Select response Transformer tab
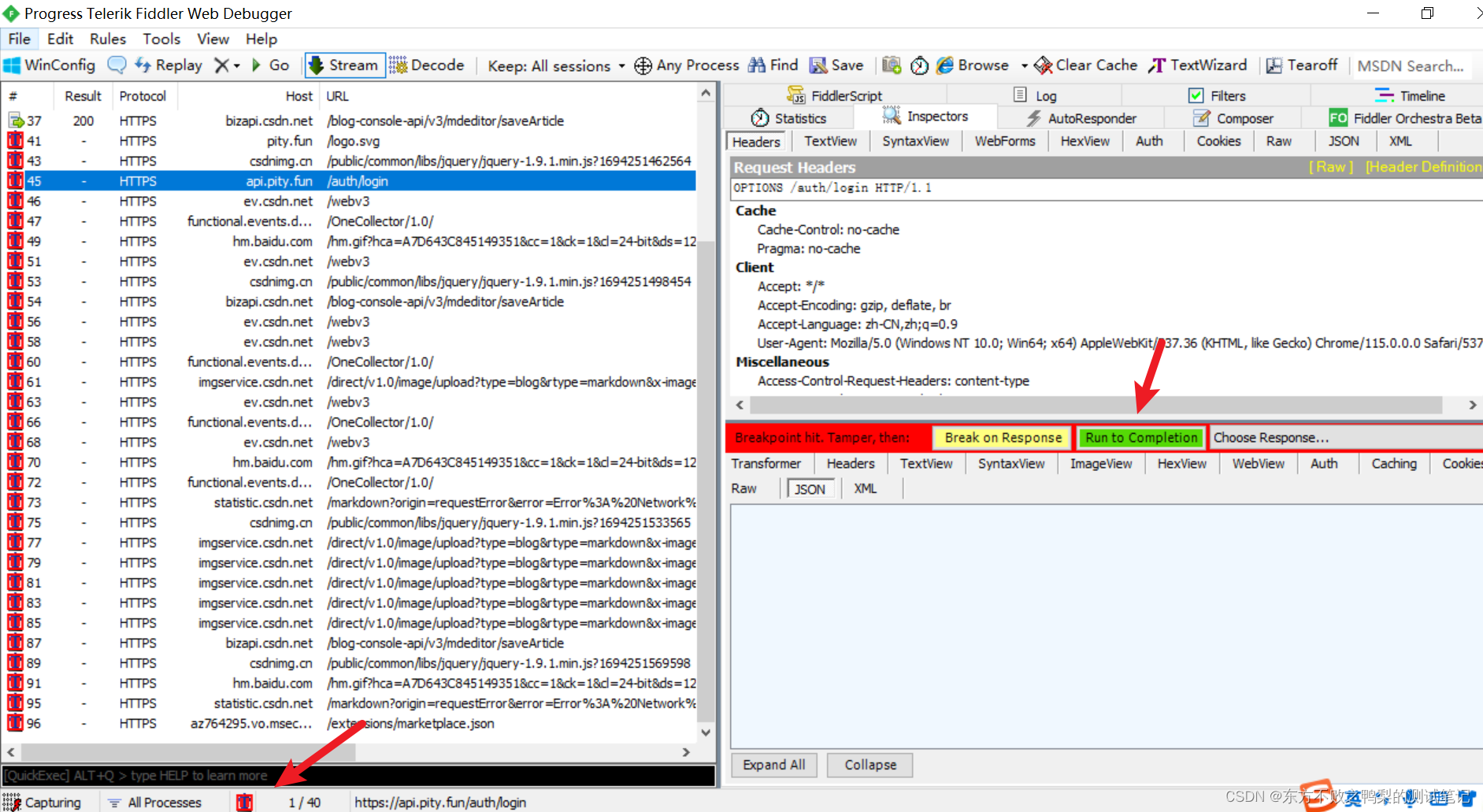Image resolution: width=1483 pixels, height=812 pixels. 766,463
